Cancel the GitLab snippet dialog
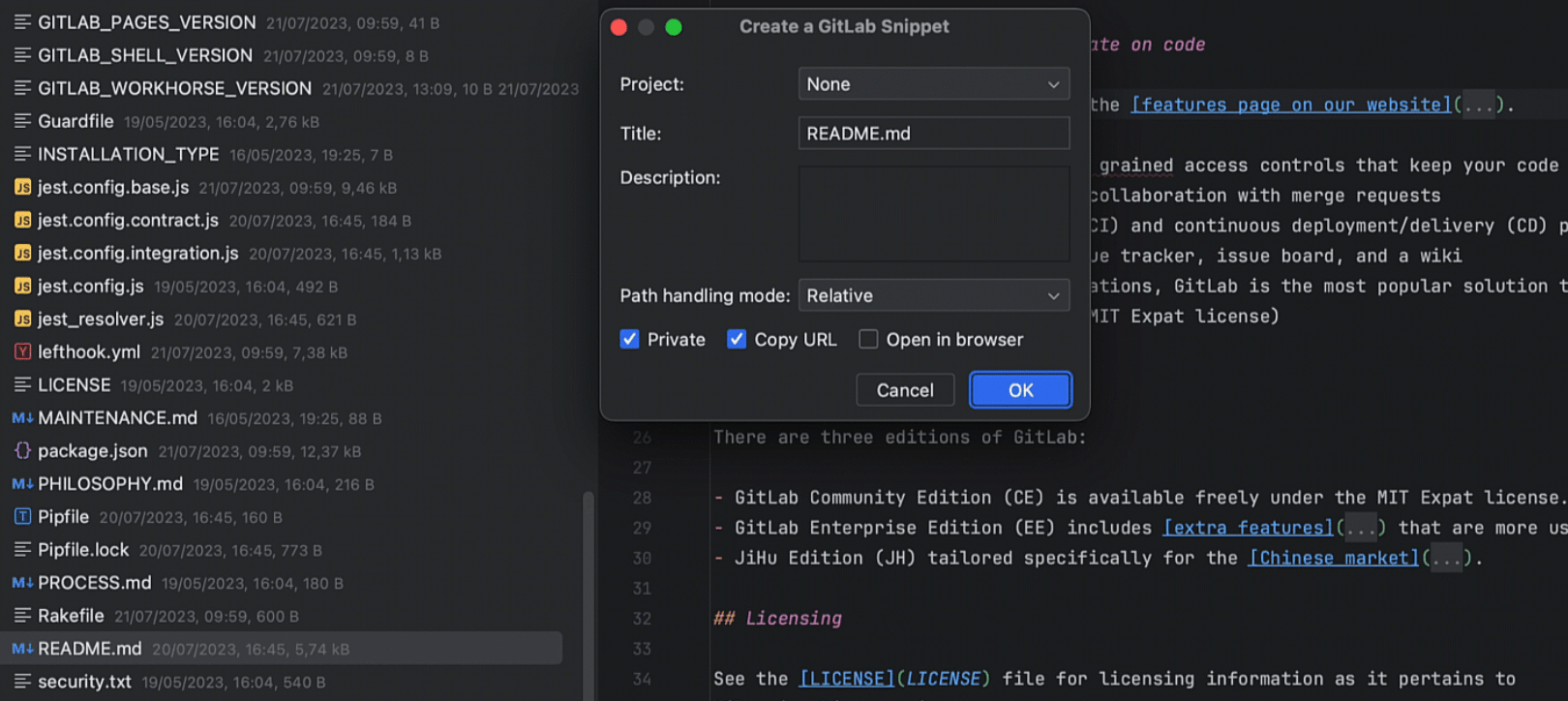 904,390
